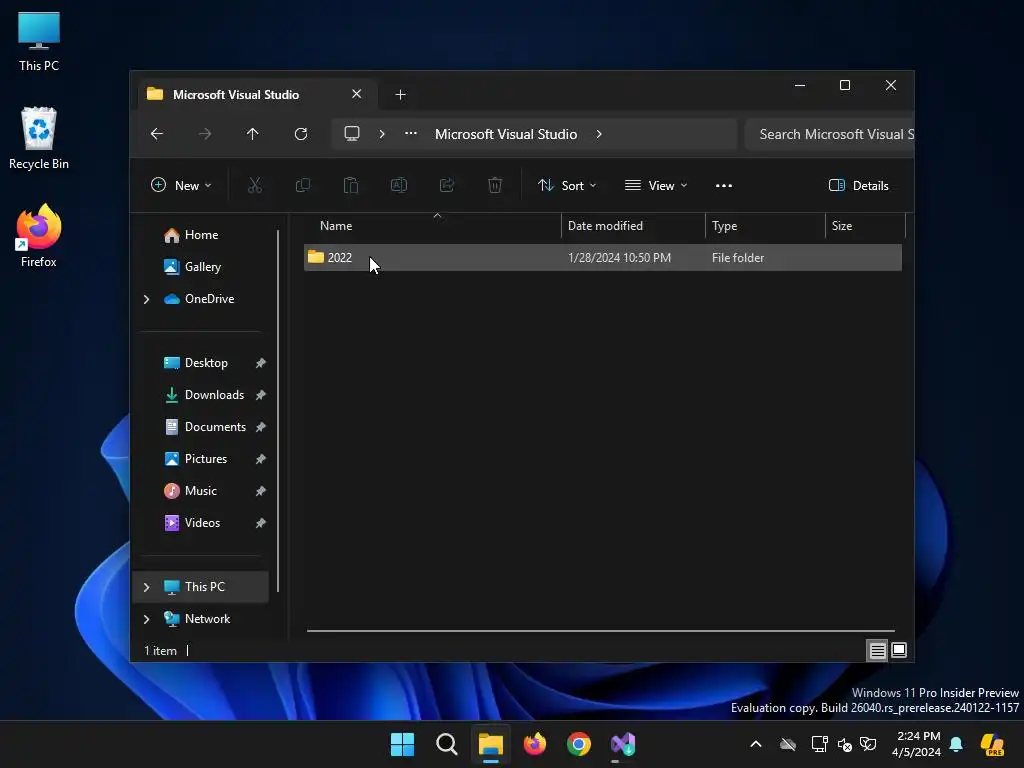Click the horizontal scrollbar in file list
The height and width of the screenshot is (768, 1024).
[x=601, y=631]
